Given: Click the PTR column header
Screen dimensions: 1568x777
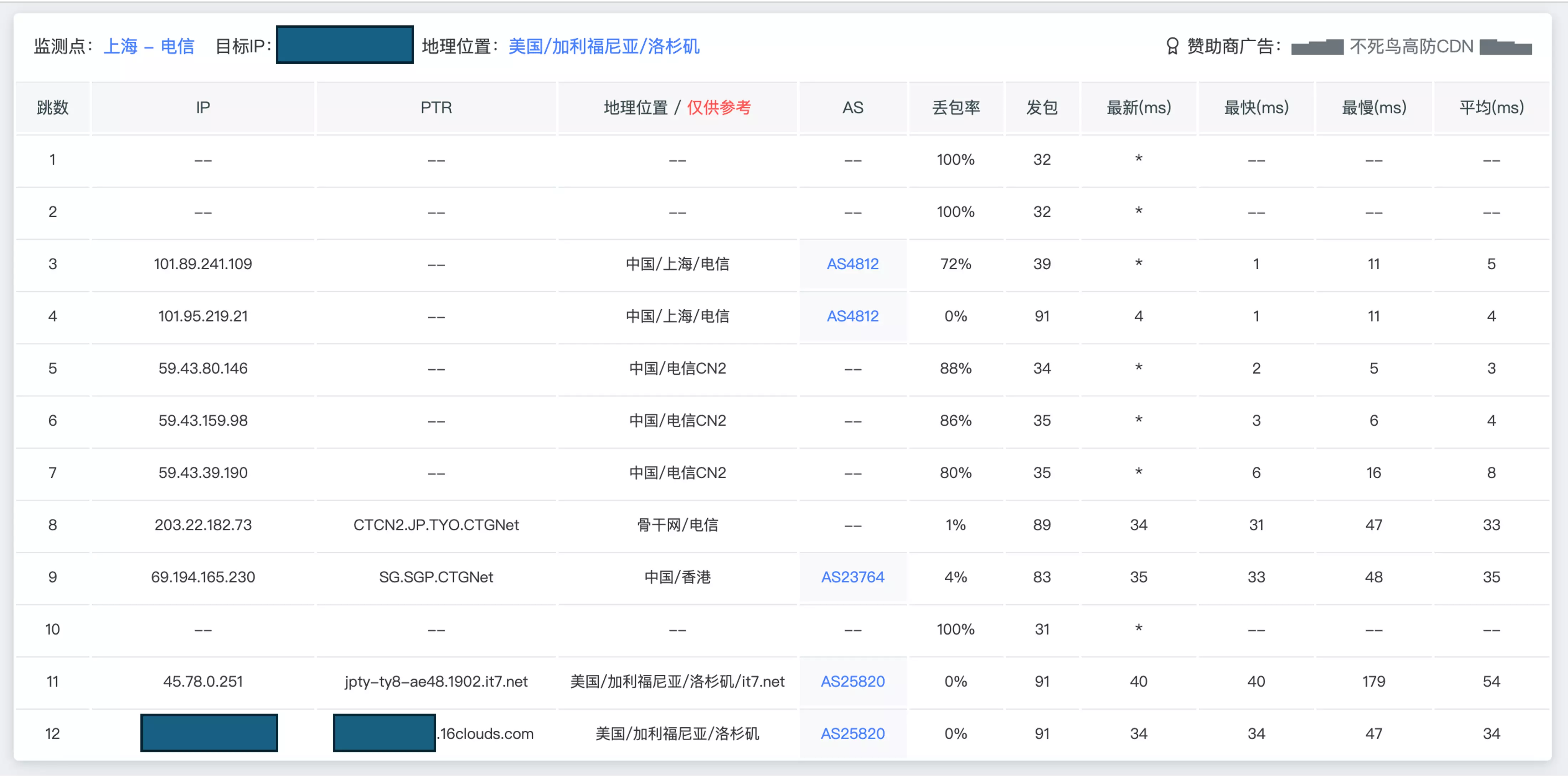Looking at the screenshot, I should pos(436,108).
